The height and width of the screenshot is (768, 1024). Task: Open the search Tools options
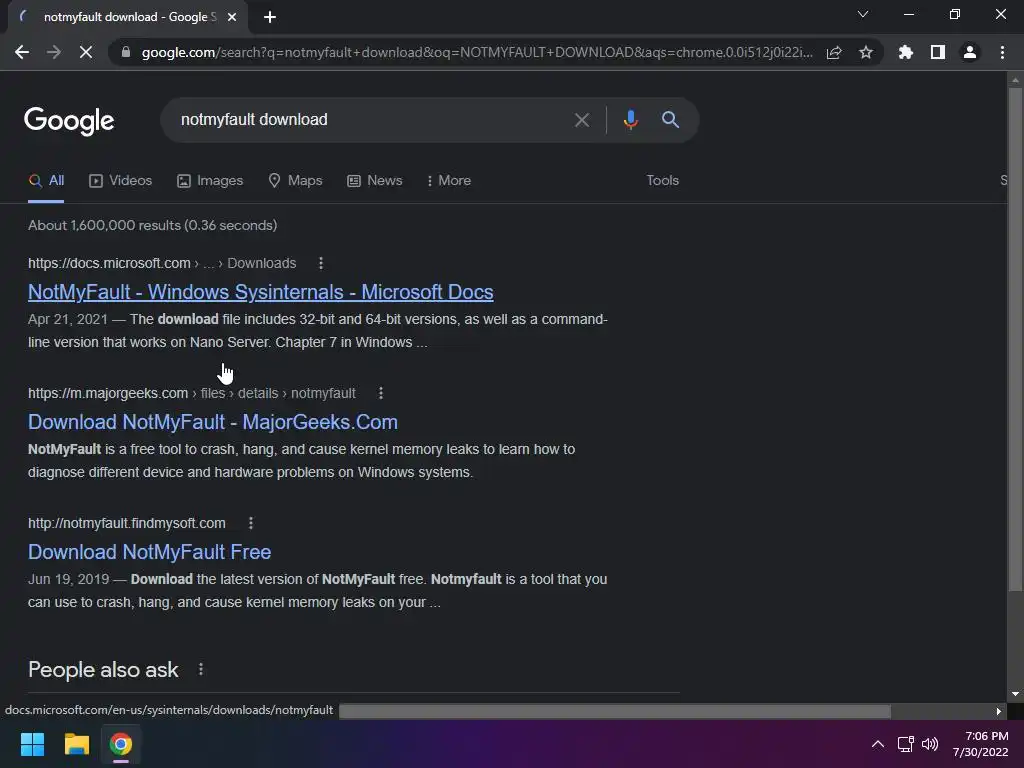[662, 180]
